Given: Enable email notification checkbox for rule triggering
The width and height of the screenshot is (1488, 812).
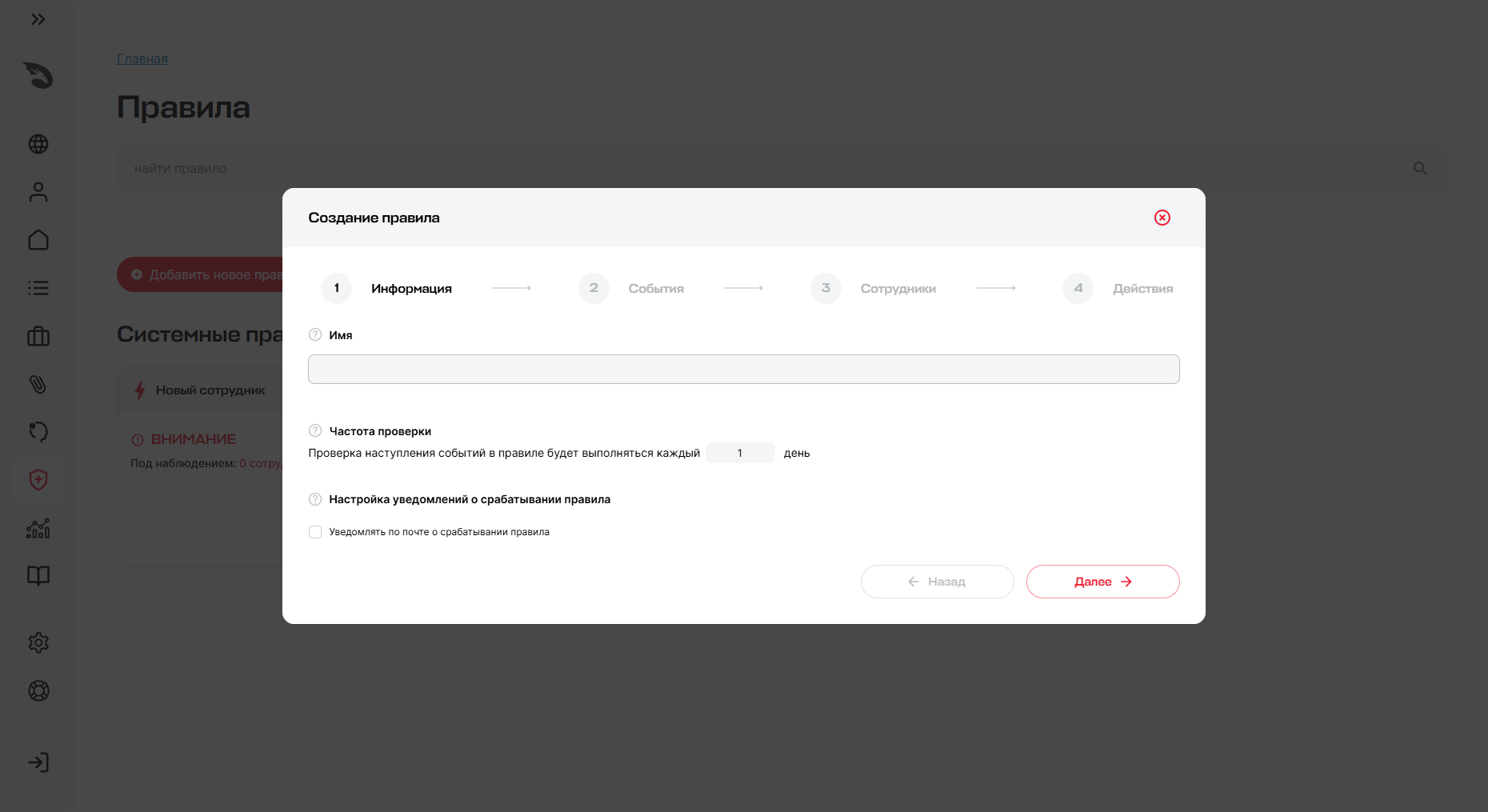Looking at the screenshot, I should [315, 532].
